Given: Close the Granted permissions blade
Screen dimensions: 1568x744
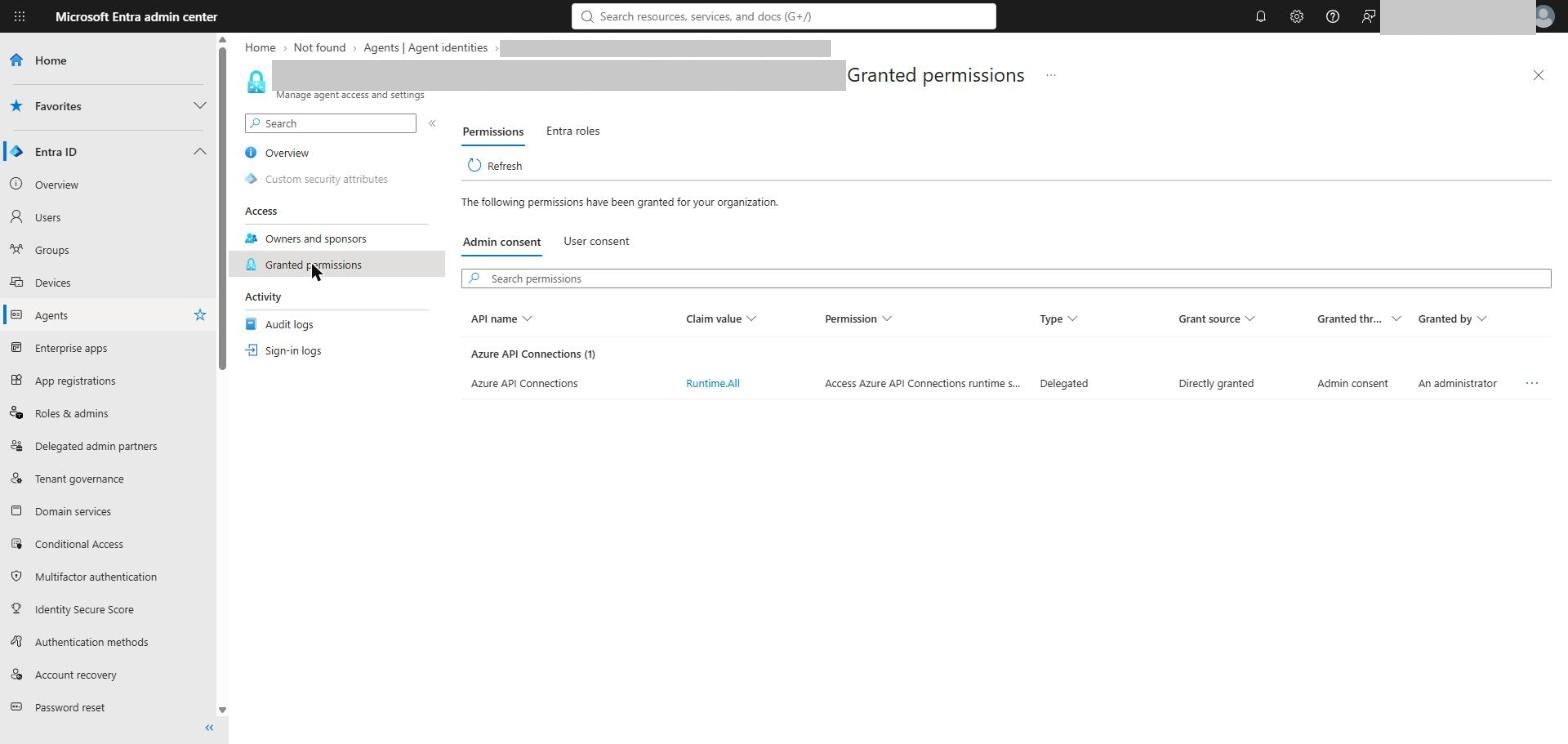Looking at the screenshot, I should 1538,75.
